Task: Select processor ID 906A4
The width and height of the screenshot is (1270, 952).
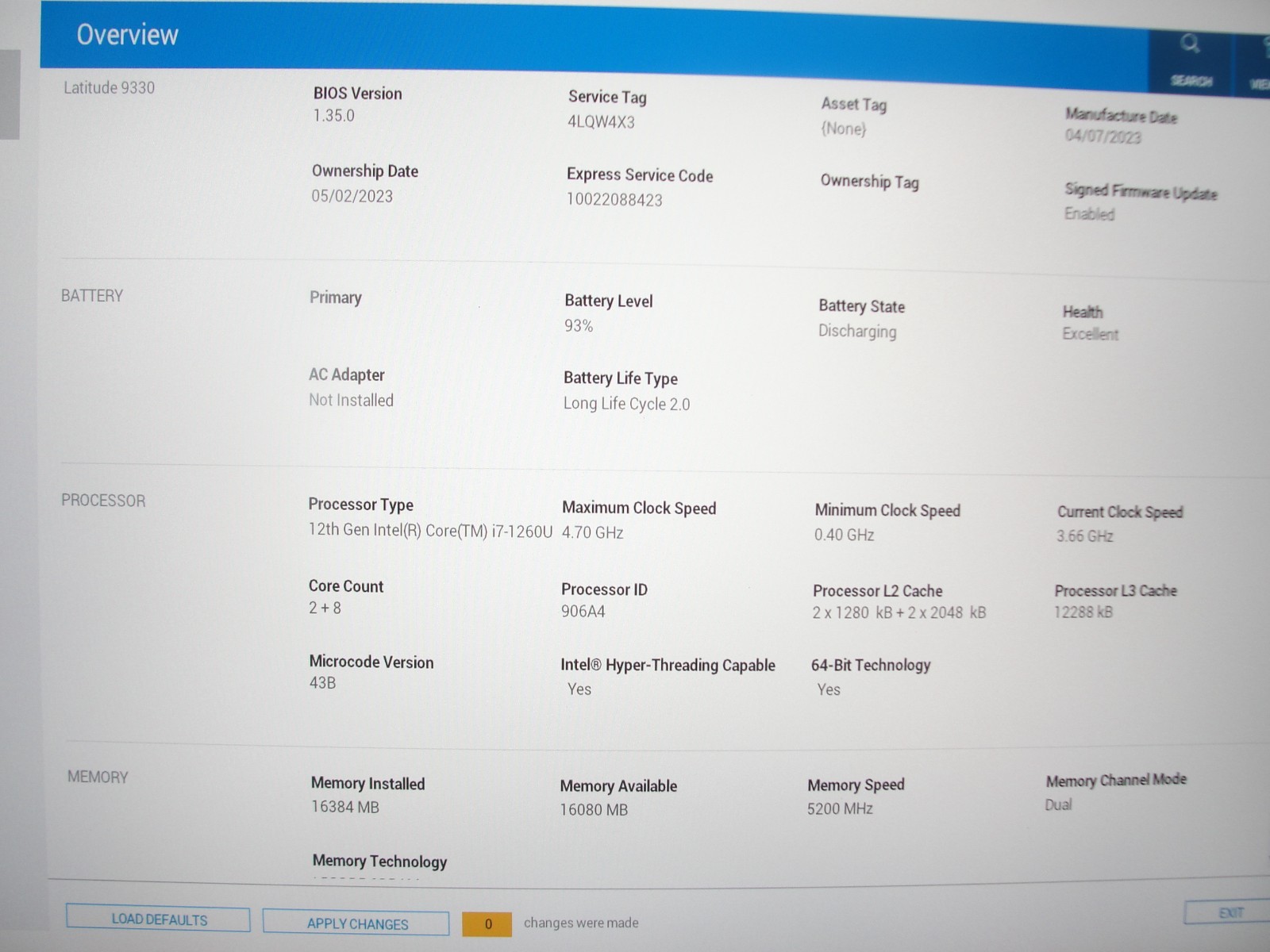Action: 583,612
